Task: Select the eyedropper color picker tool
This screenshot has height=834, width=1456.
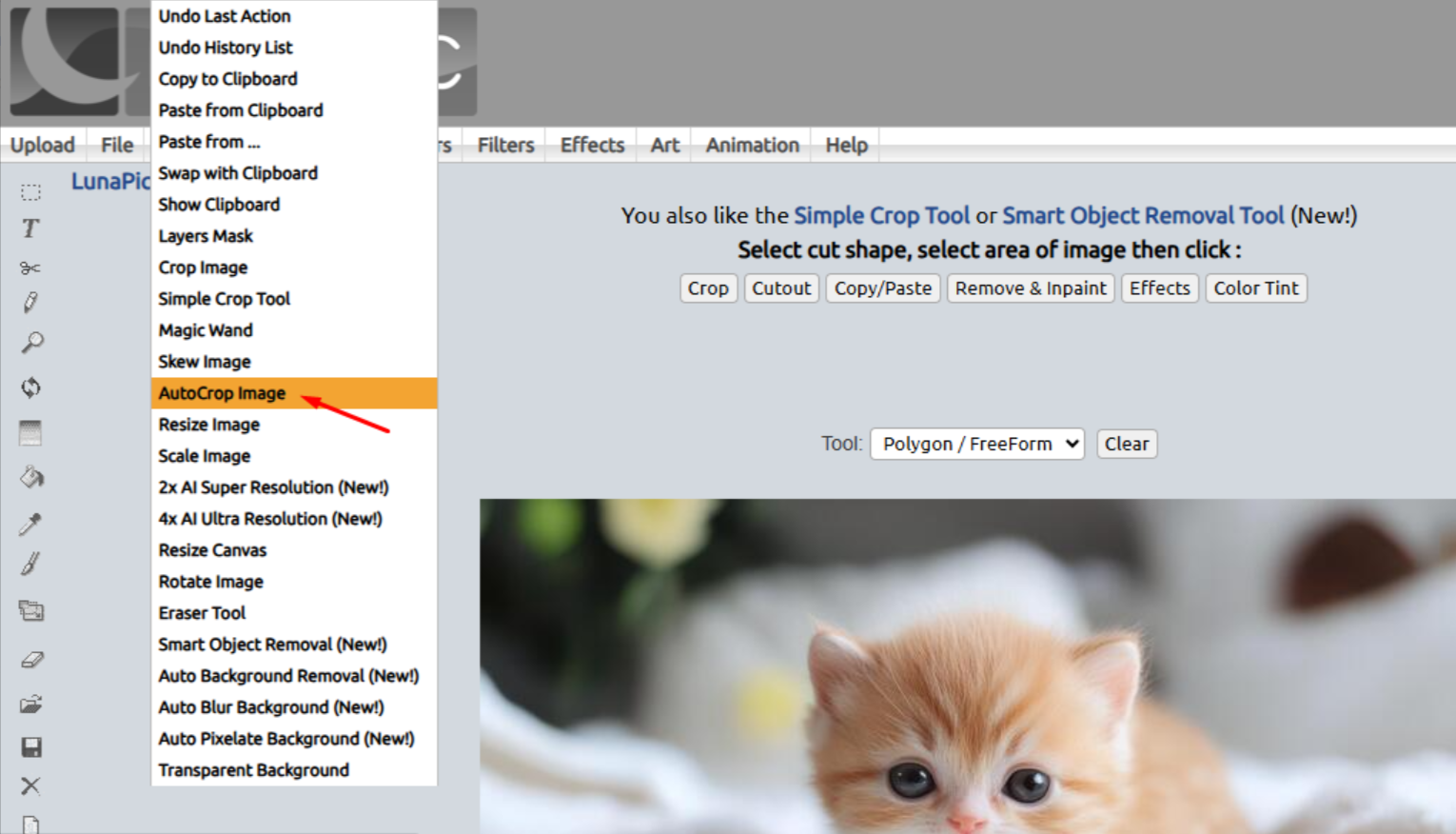Action: [30, 524]
